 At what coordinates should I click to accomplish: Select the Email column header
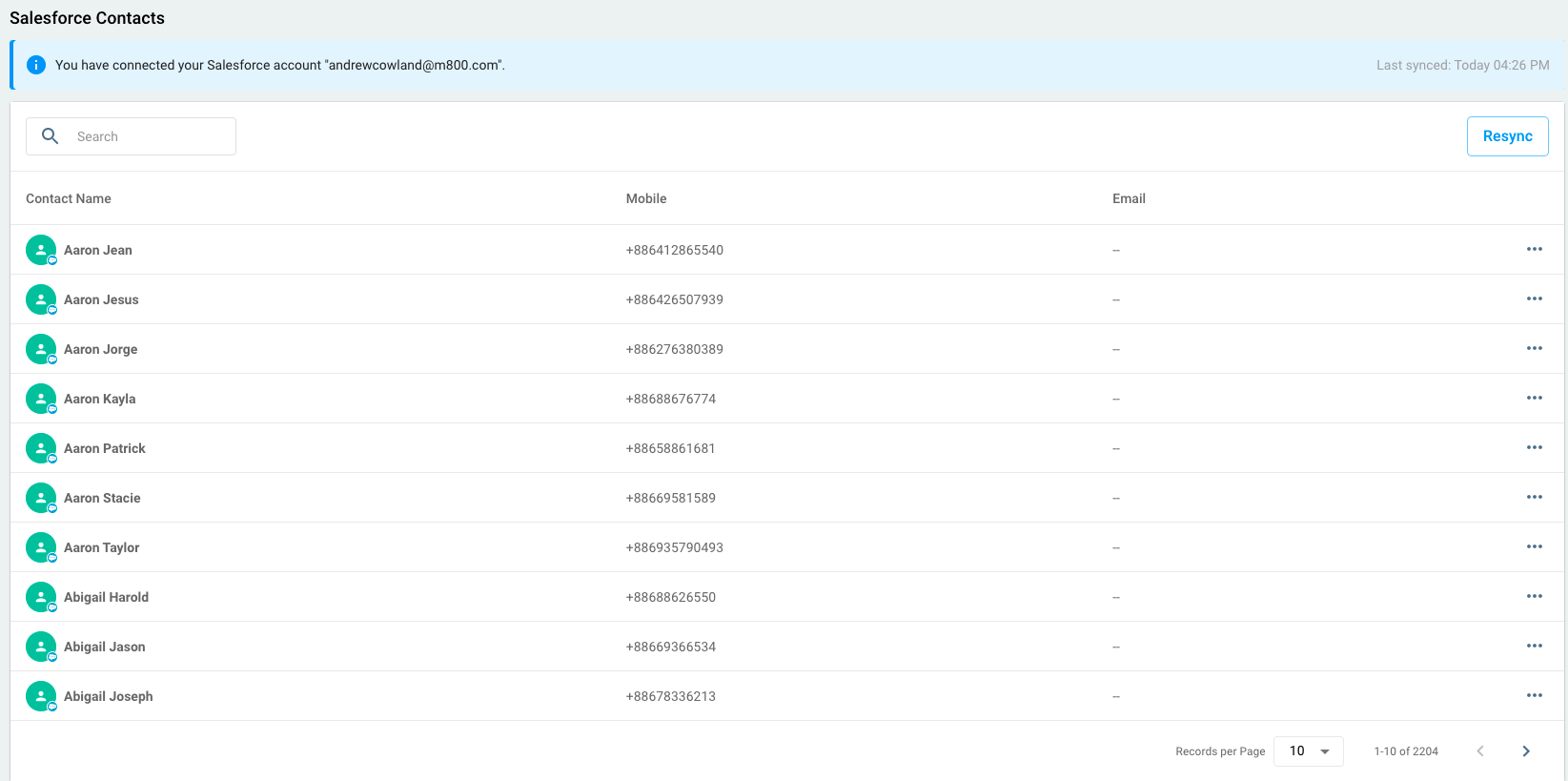coord(1129,198)
